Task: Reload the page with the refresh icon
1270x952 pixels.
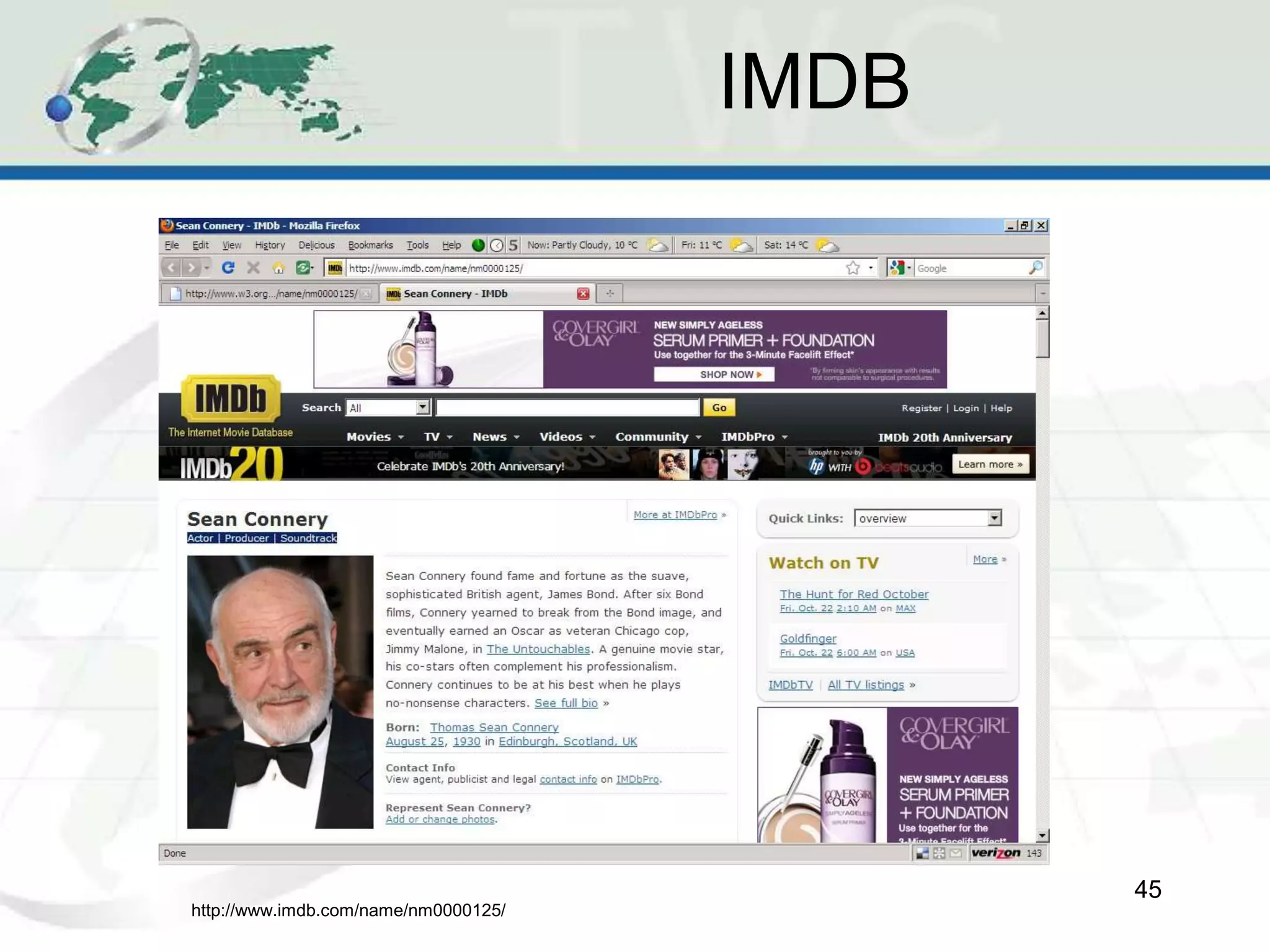Action: (228, 268)
